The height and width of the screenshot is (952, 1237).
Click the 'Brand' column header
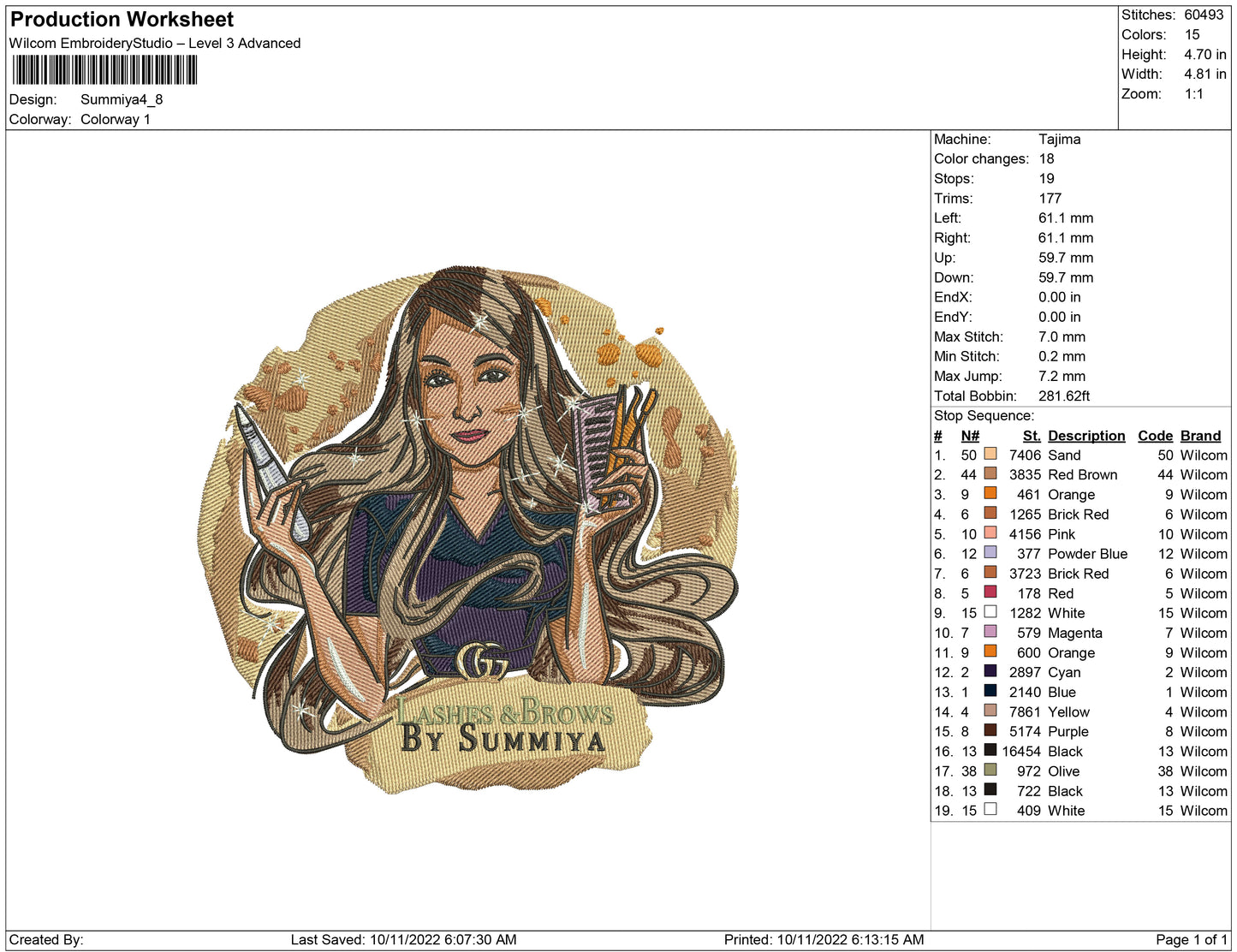coord(1200,436)
